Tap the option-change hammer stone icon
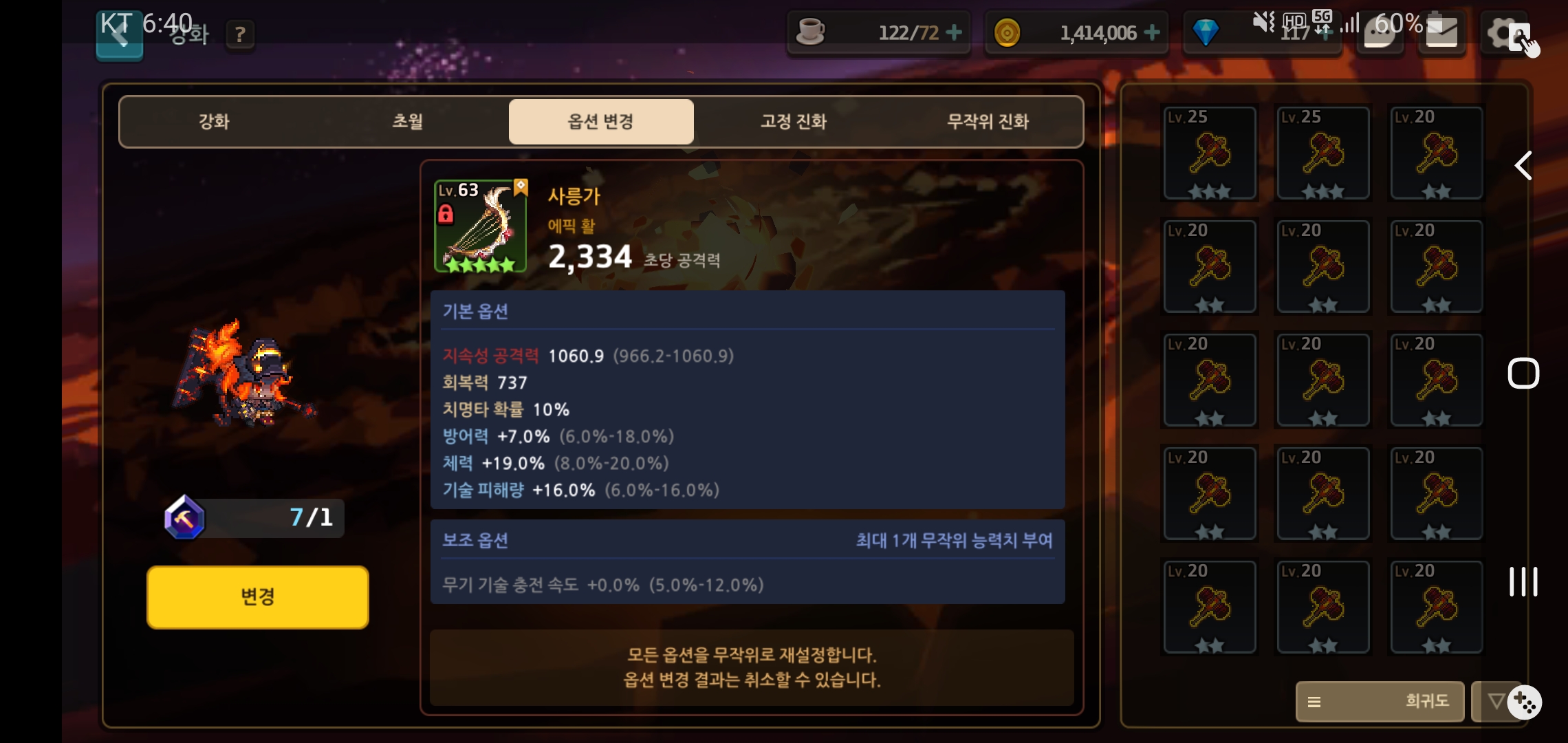Screen dimensions: 1568x743 coord(184,517)
